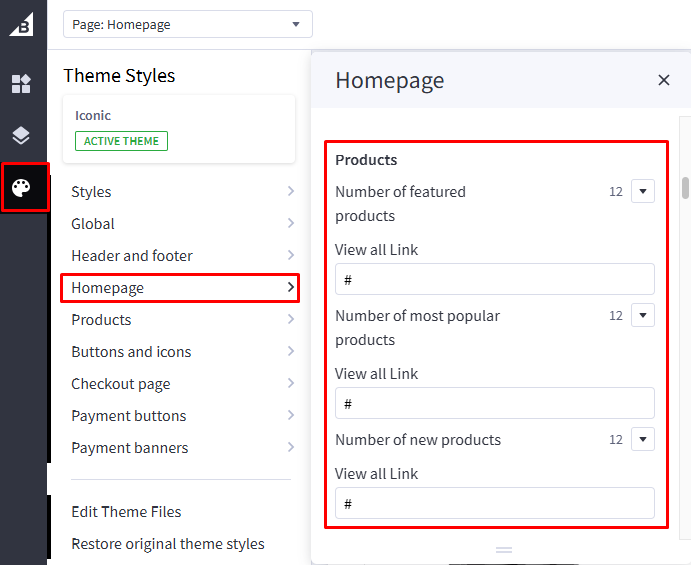Viewport: 691px width, 565px height.
Task: Expand the Global settings section
Action: pyautogui.click(x=180, y=224)
